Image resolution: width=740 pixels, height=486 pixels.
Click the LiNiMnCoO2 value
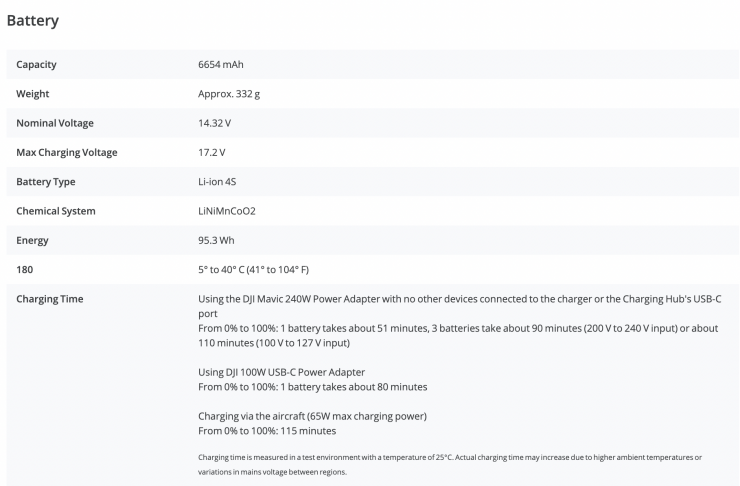click(x=228, y=211)
